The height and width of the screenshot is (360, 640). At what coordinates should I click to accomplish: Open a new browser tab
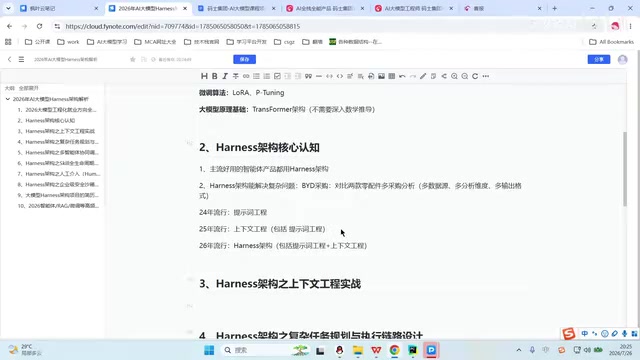point(554,8)
